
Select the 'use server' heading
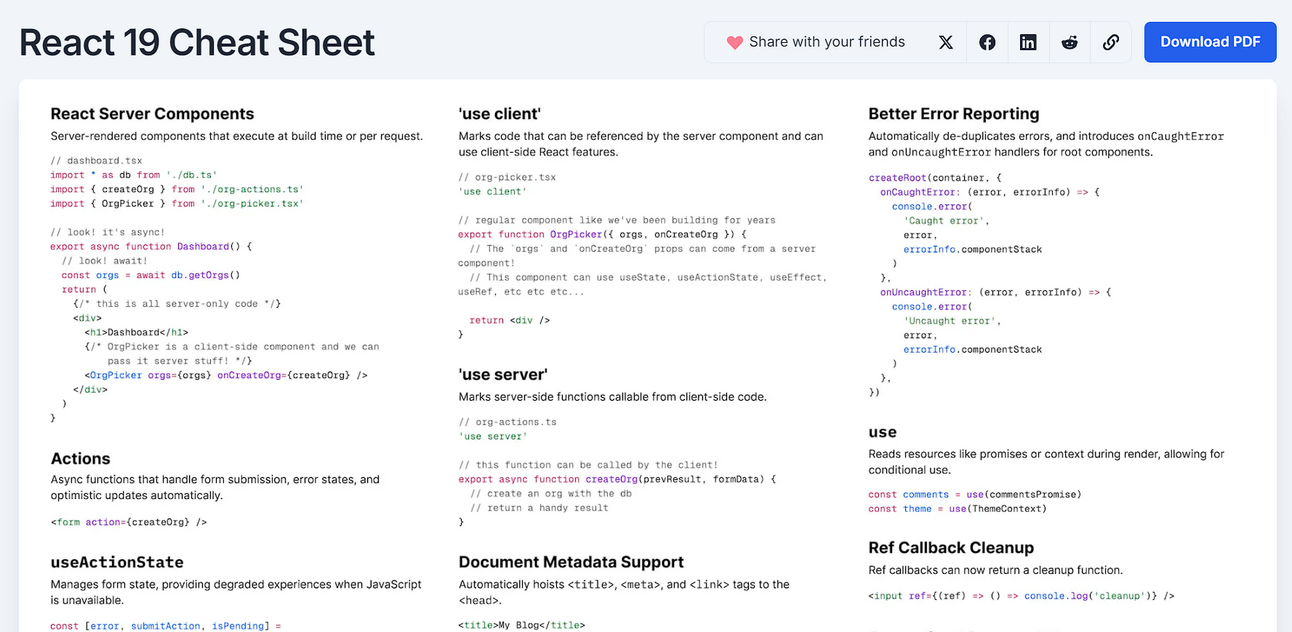click(x=503, y=375)
